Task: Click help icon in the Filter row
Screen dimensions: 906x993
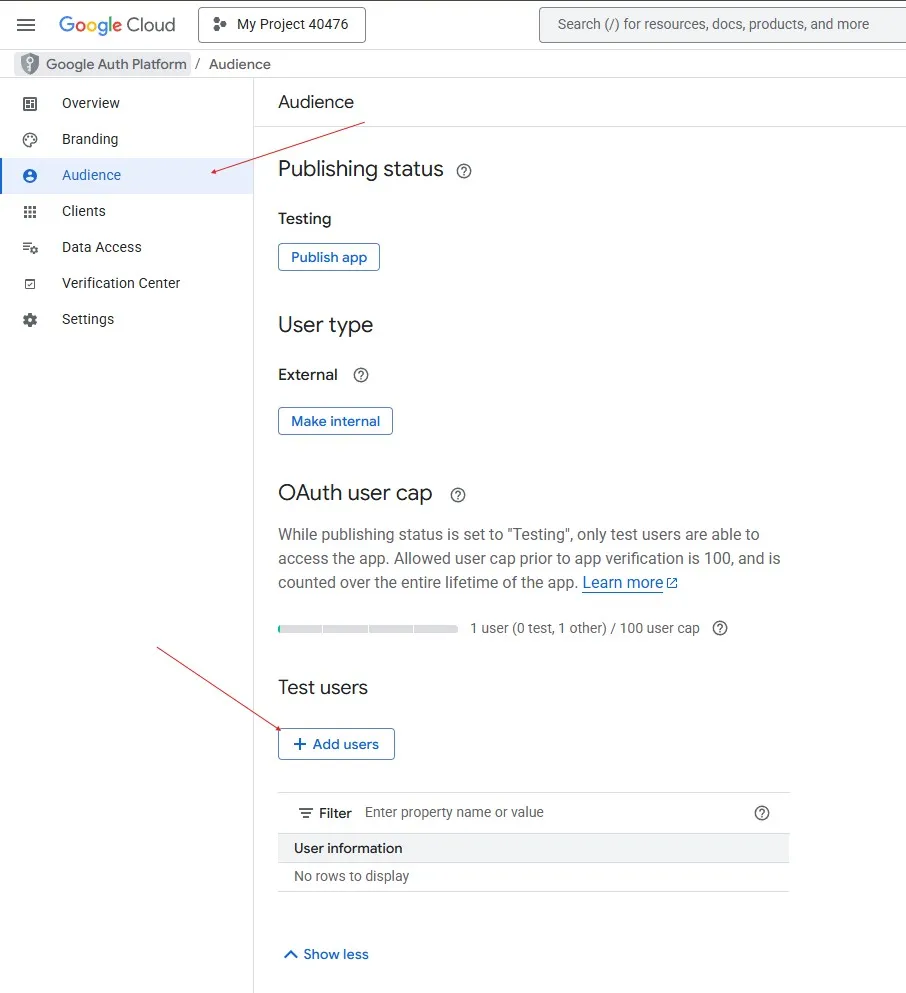Action: (762, 813)
